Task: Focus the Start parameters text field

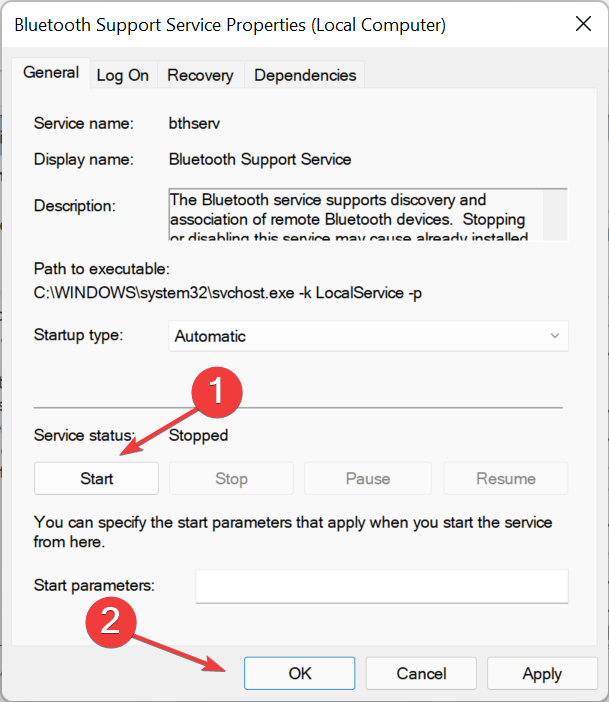Action: [x=381, y=586]
